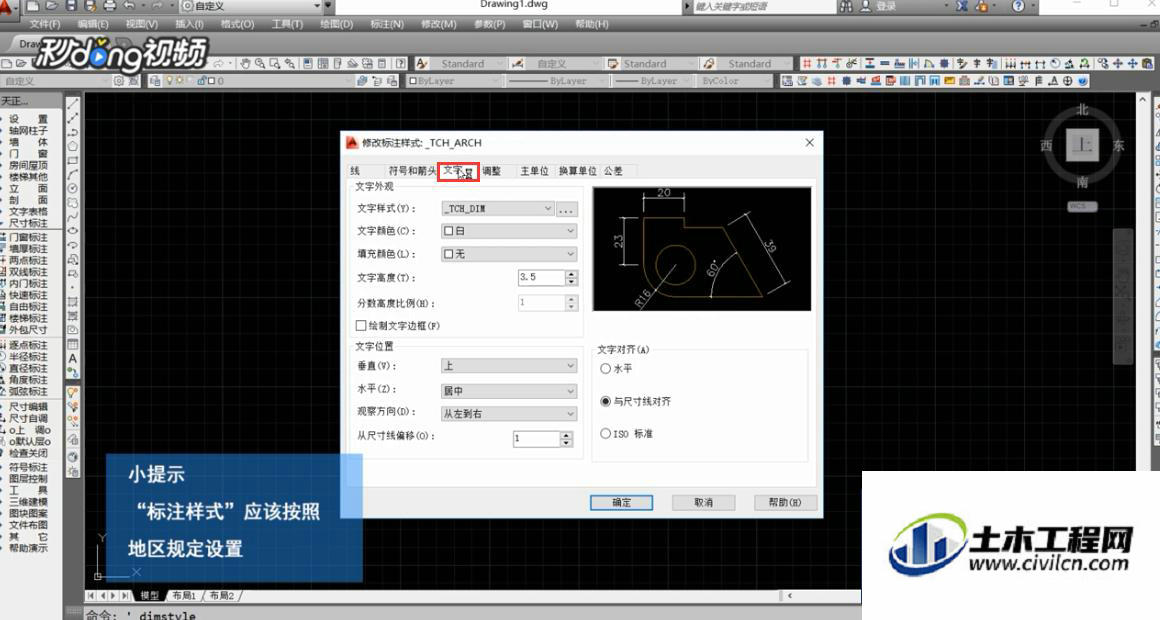The width and height of the screenshot is (1160, 620).
Task: Select the rectangle tool in draw toolbar
Action: [72, 161]
